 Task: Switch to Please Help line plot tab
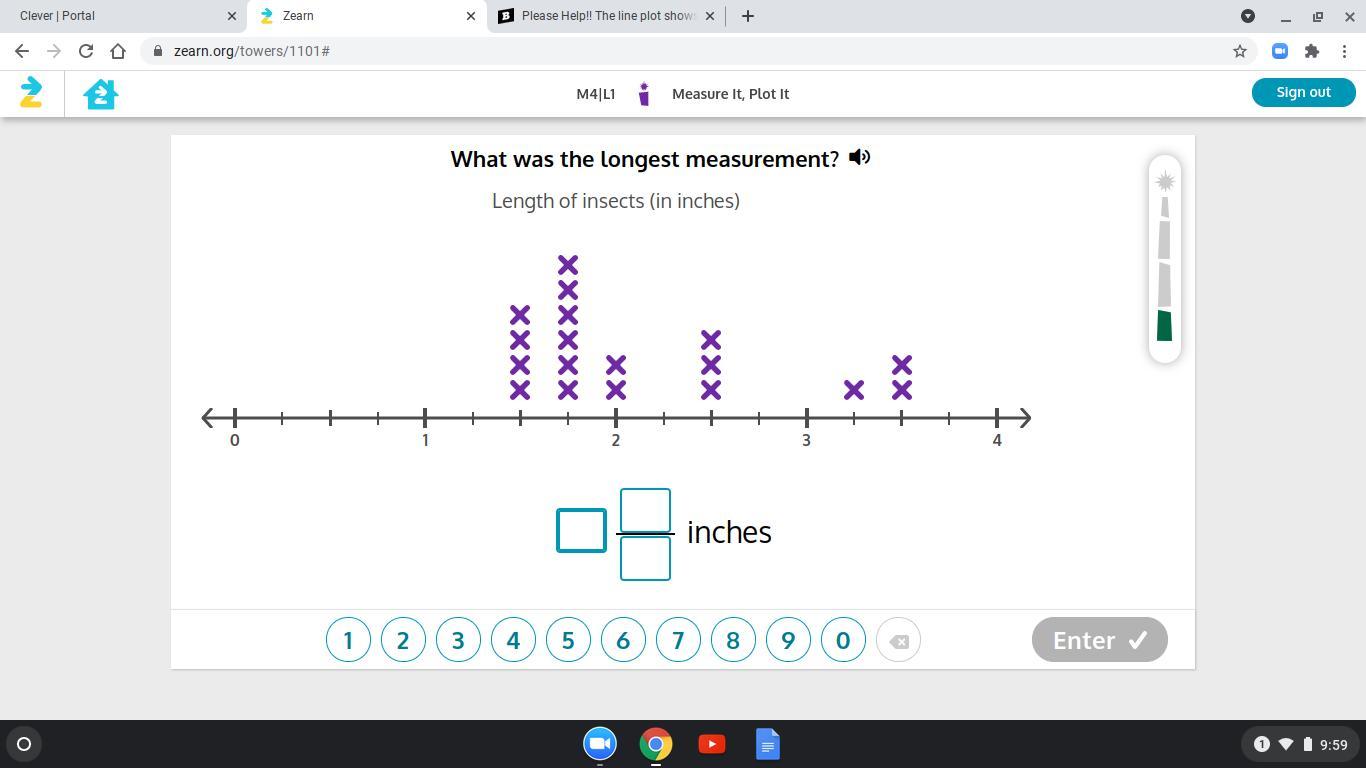[x=606, y=16]
